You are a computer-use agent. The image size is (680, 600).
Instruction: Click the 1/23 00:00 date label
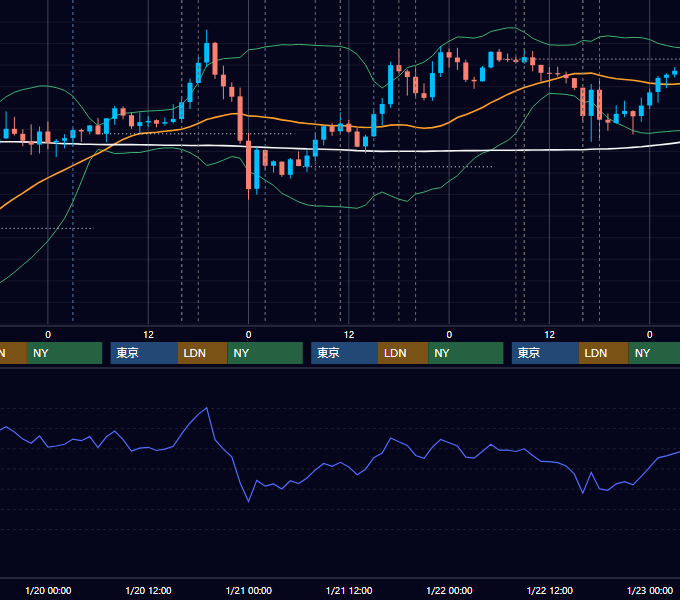[650, 590]
